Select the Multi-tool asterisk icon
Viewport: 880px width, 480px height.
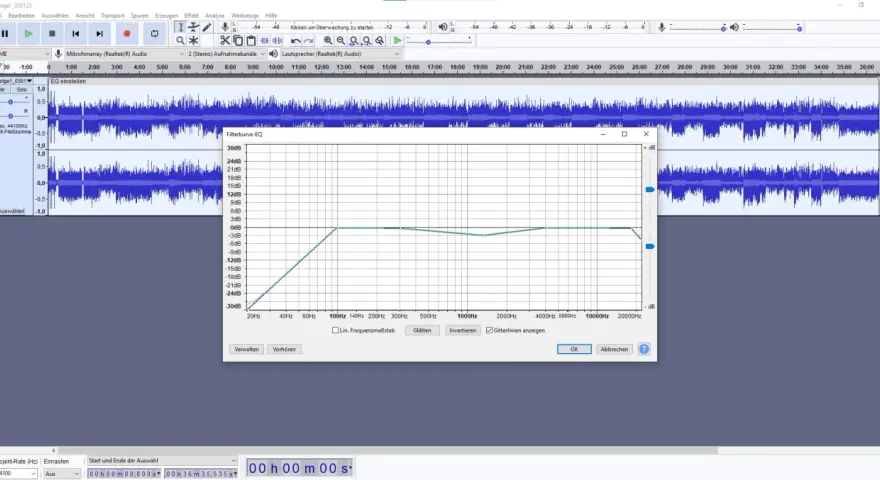[x=194, y=40]
